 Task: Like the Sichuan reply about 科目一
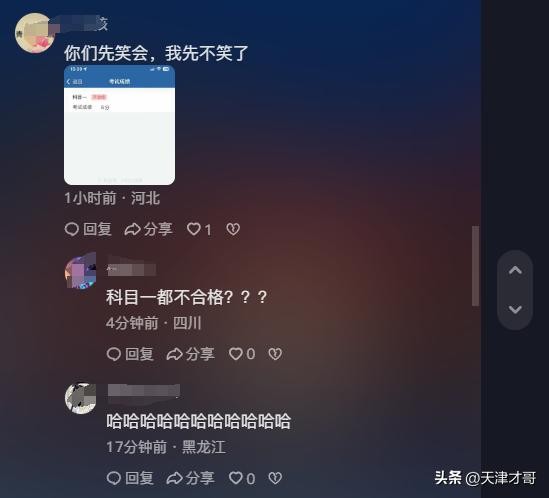[x=242, y=354]
